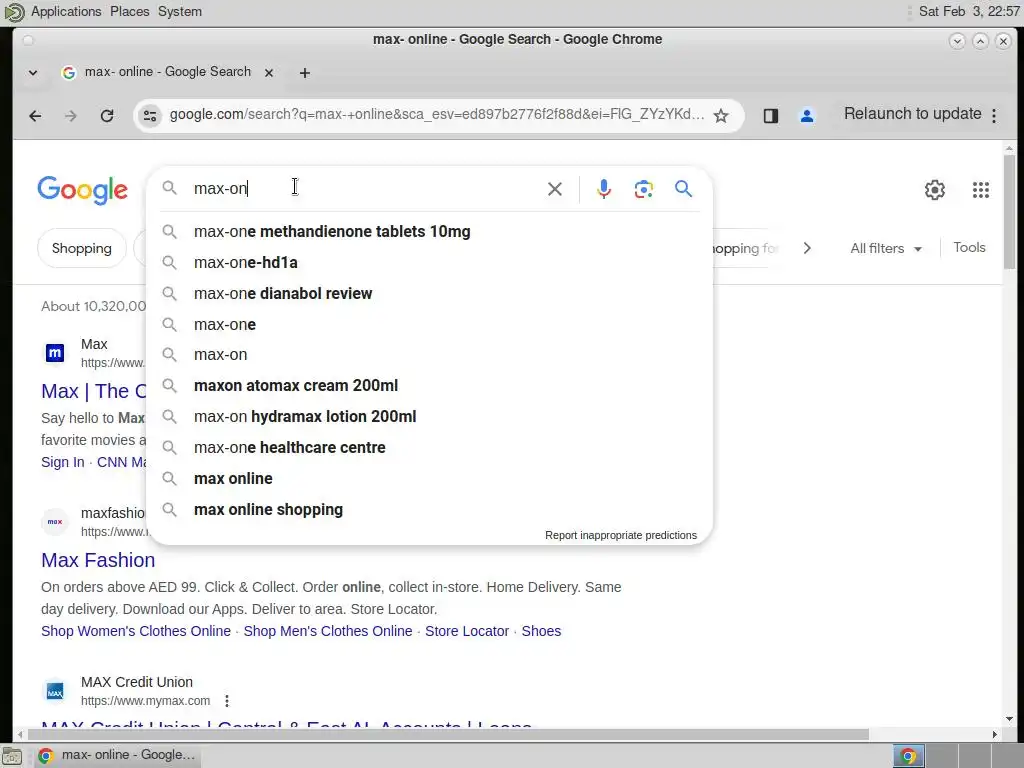Choose the plain max-on suggestion

(x=430, y=355)
